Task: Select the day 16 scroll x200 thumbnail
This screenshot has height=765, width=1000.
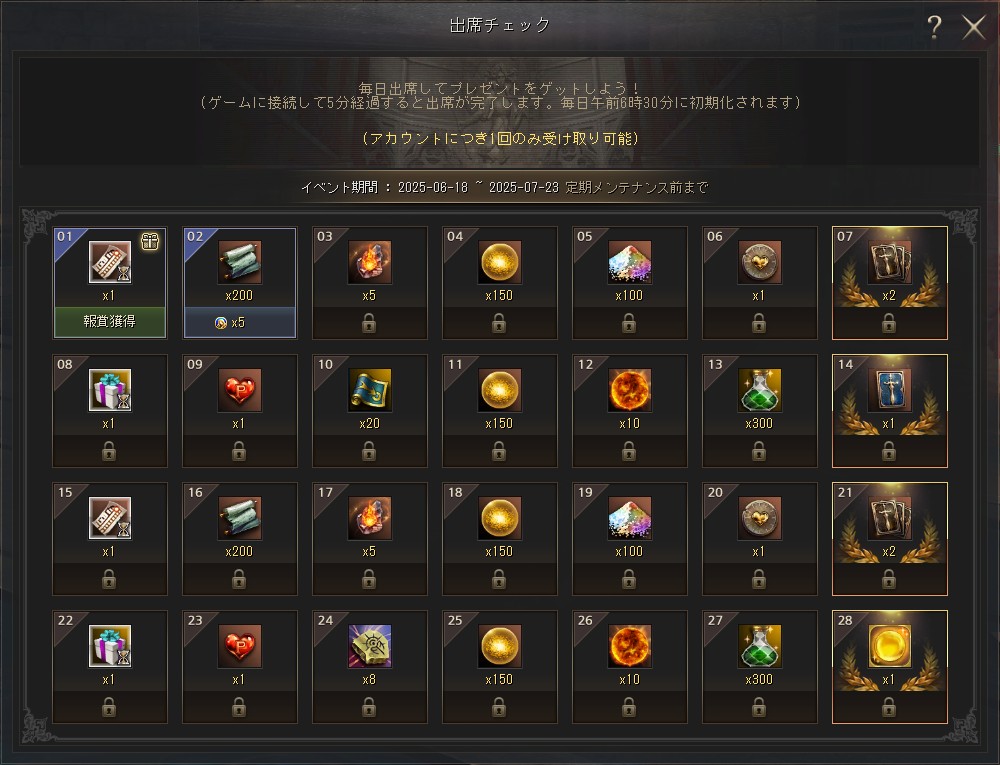Action: (240, 518)
